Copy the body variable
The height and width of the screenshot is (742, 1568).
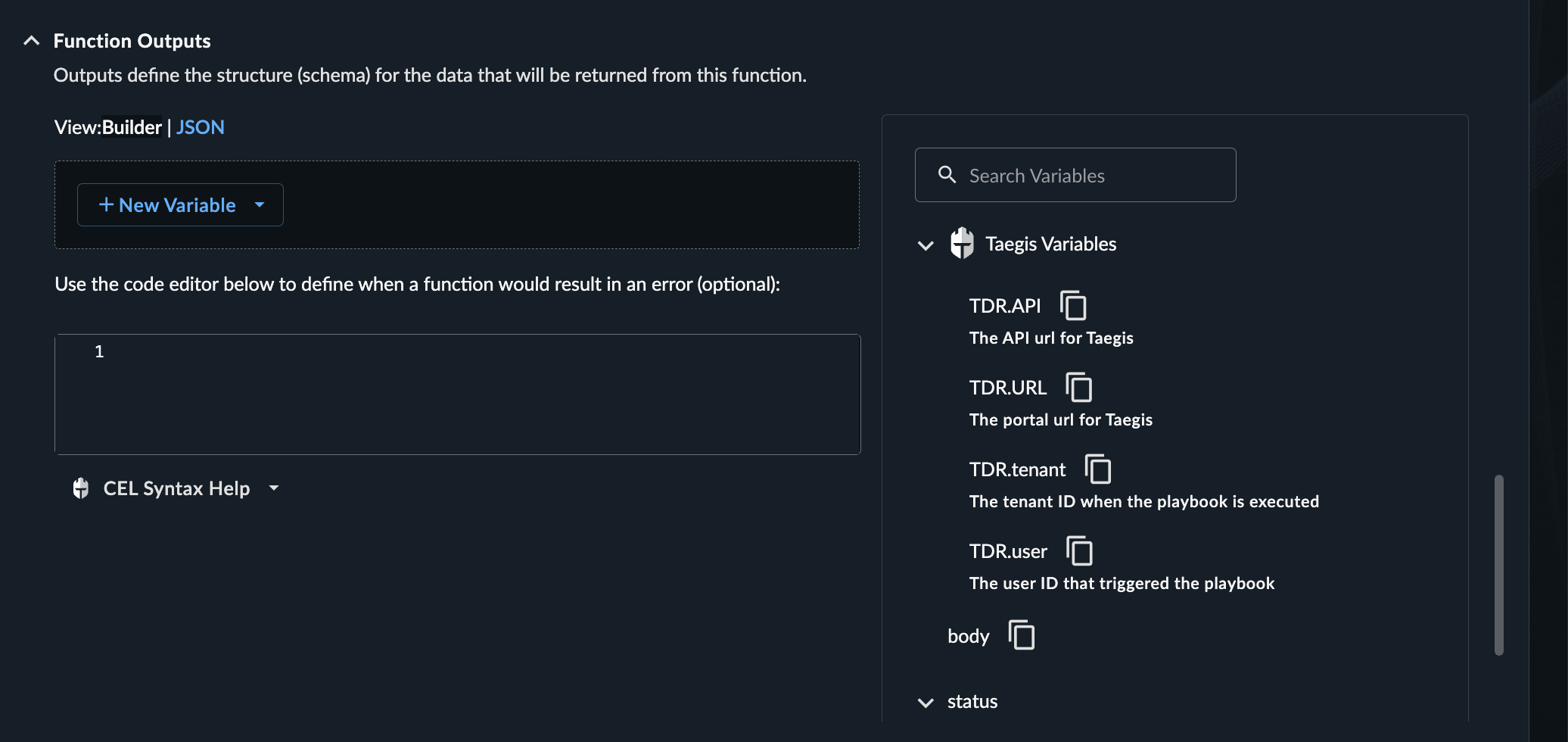click(x=1022, y=635)
